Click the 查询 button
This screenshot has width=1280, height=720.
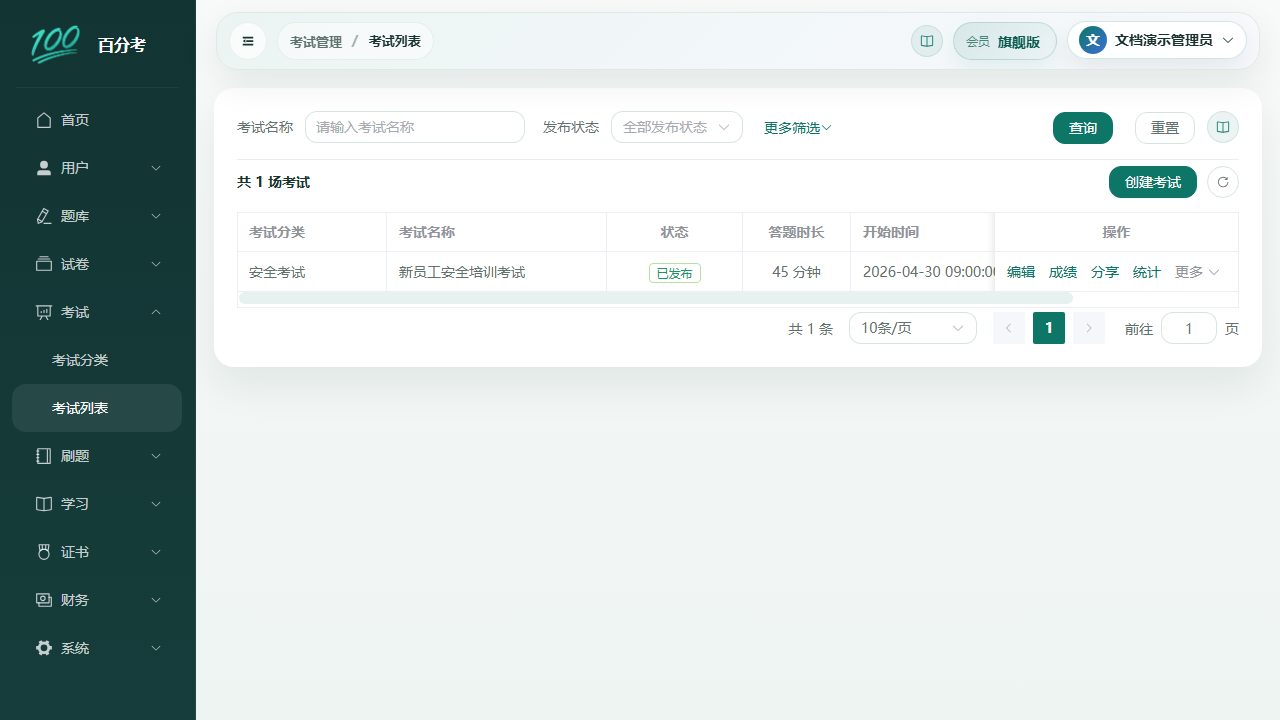[x=1083, y=128]
